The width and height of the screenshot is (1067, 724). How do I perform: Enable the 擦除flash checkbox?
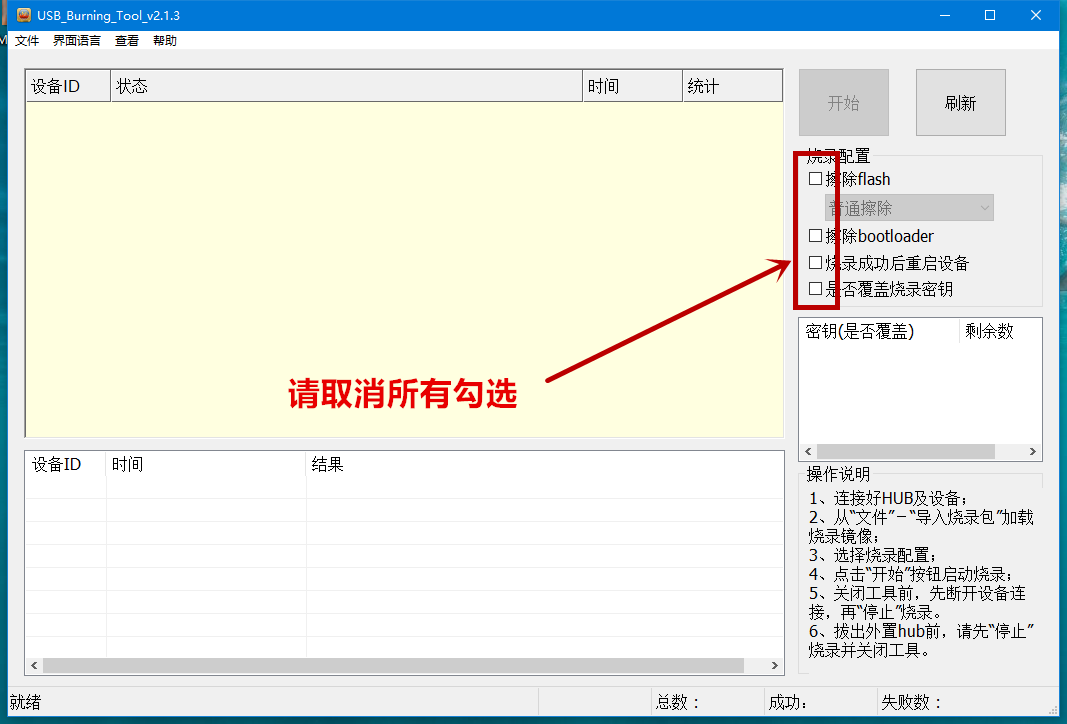815,178
